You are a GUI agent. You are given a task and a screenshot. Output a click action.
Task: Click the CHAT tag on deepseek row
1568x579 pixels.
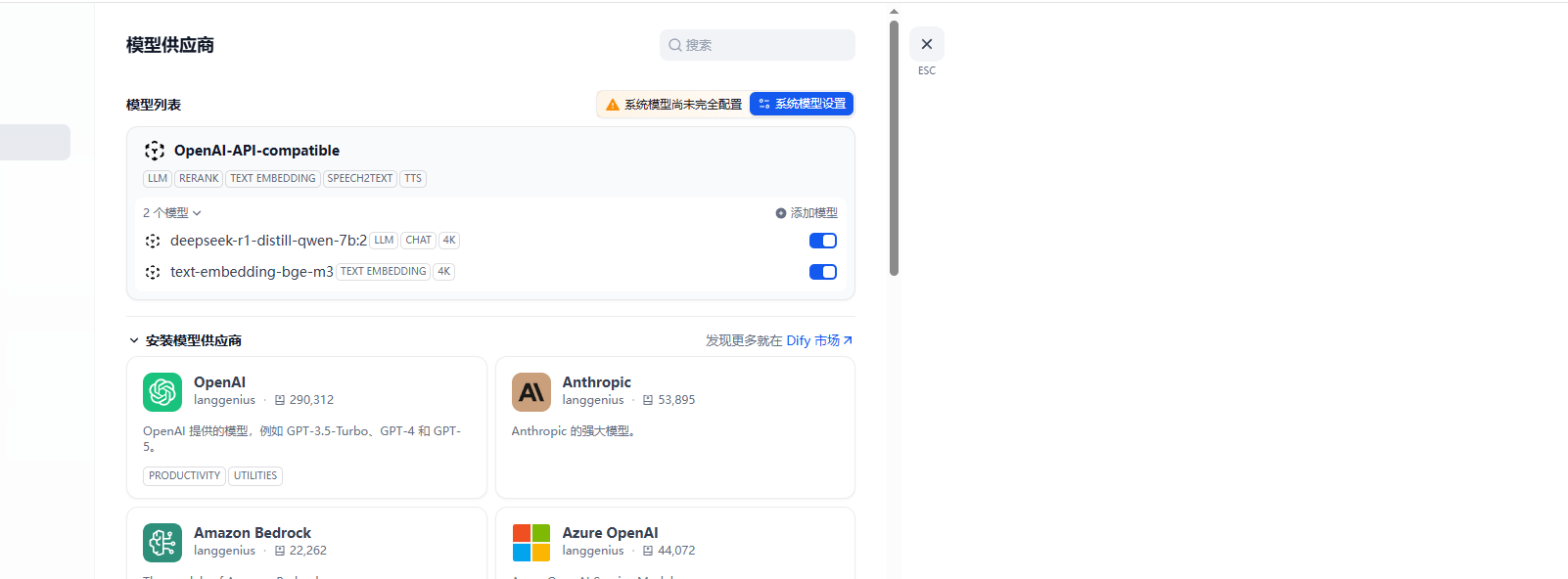click(x=419, y=241)
